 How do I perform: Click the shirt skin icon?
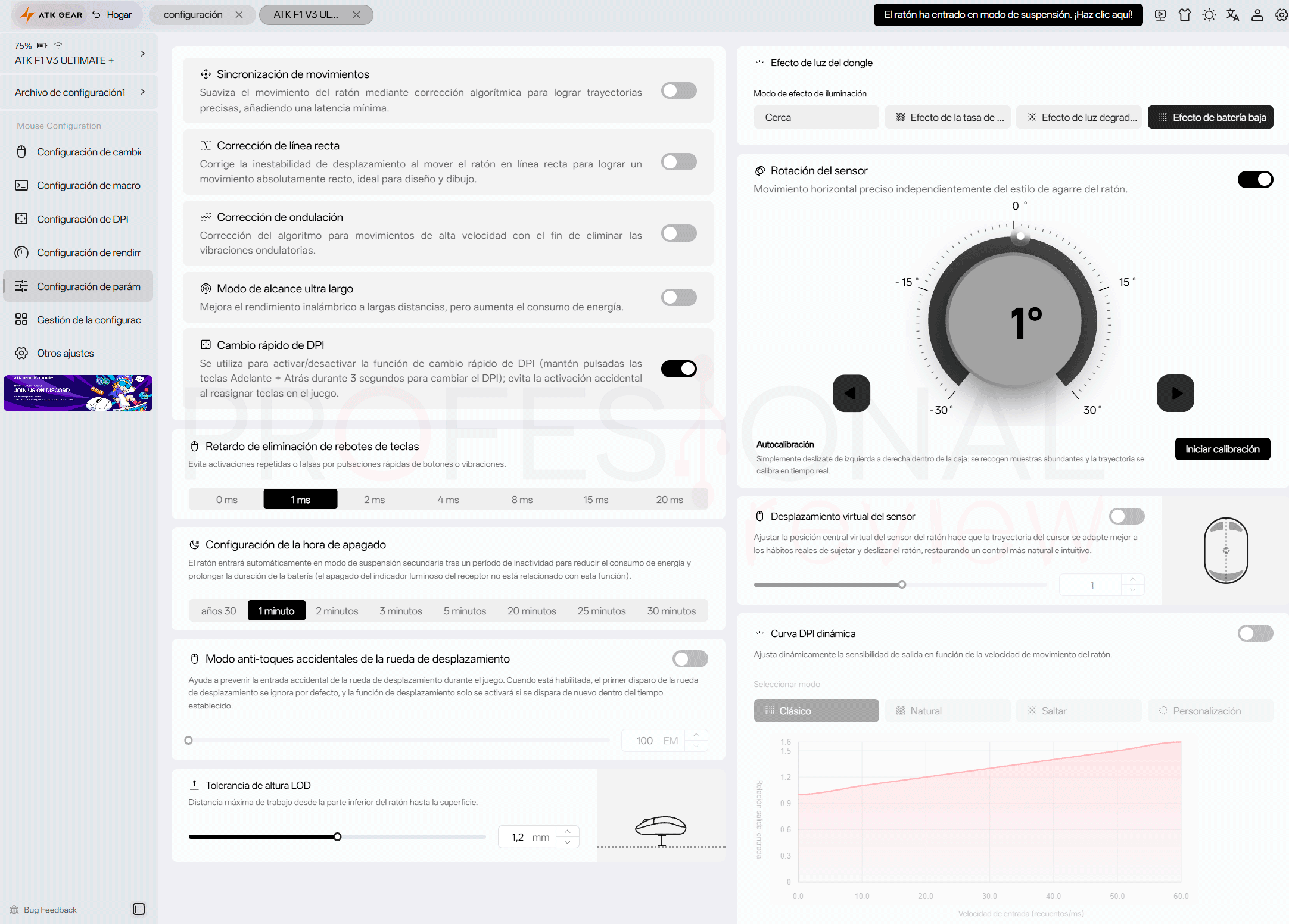click(1184, 15)
